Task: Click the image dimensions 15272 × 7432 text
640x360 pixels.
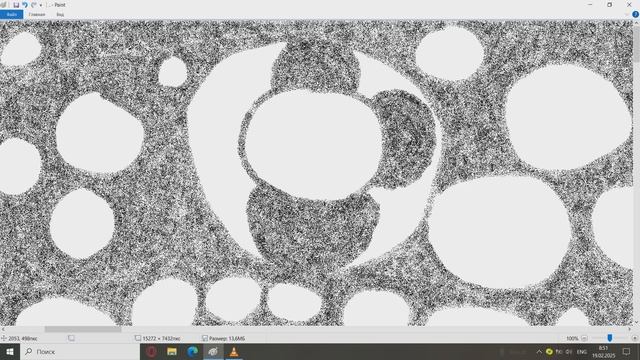Action: tap(161, 338)
